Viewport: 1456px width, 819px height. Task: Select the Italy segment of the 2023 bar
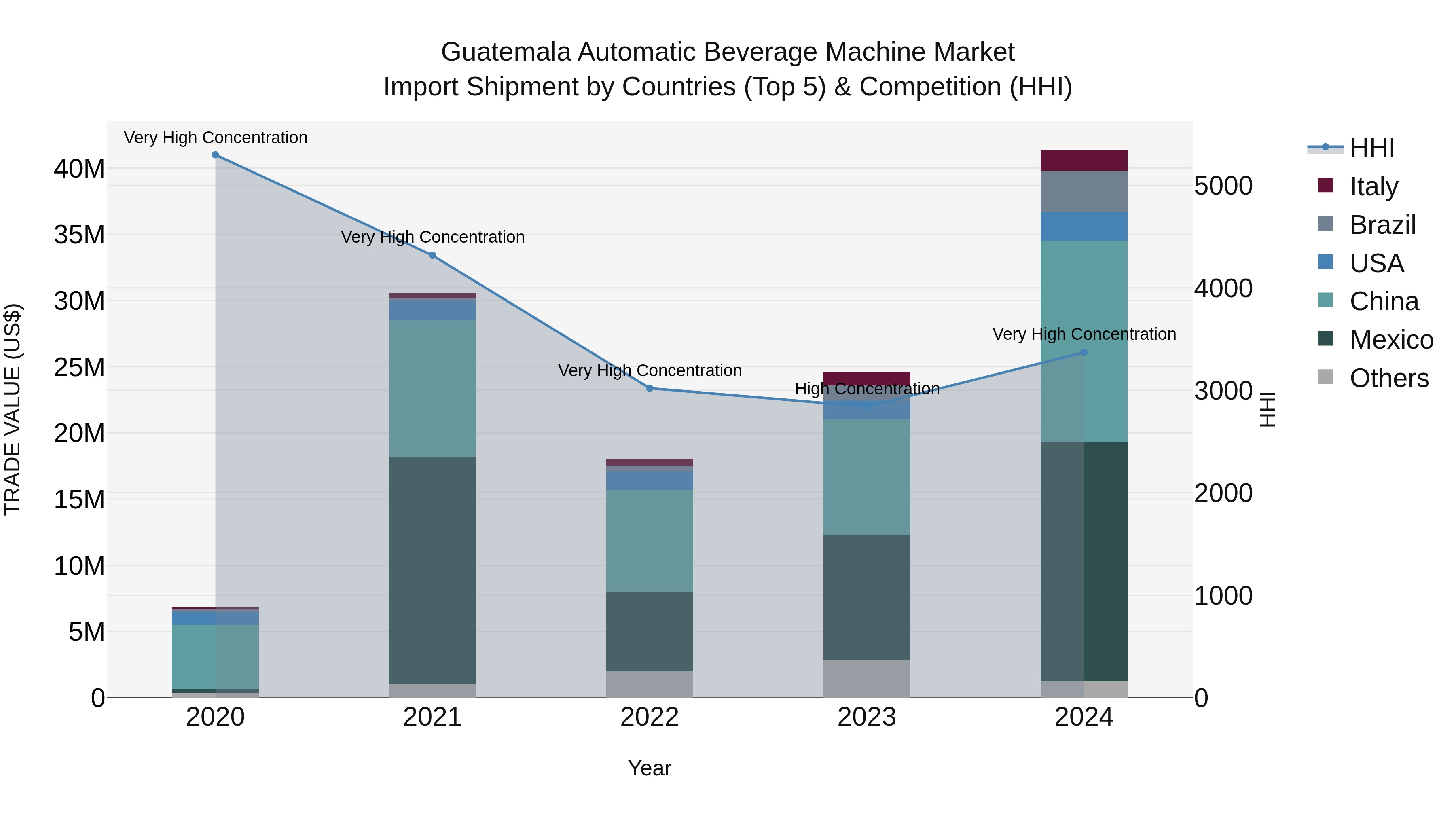tap(867, 379)
